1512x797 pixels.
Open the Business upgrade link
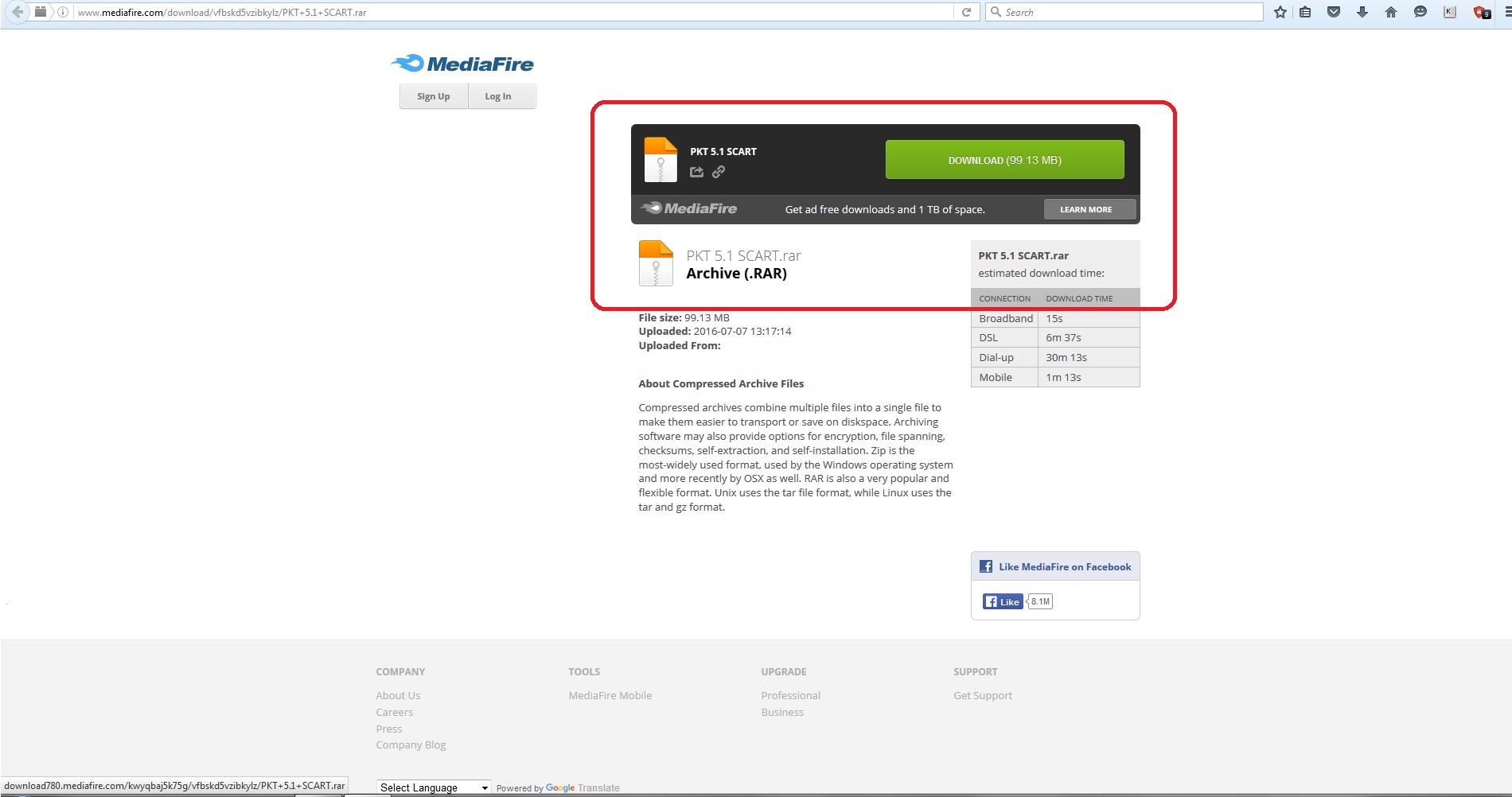pyautogui.click(x=782, y=712)
